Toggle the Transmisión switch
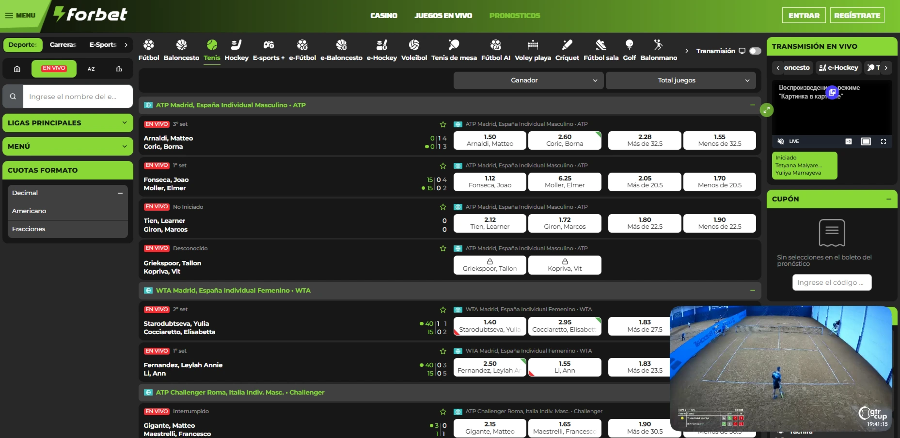The height and width of the screenshot is (438, 900). (755, 51)
